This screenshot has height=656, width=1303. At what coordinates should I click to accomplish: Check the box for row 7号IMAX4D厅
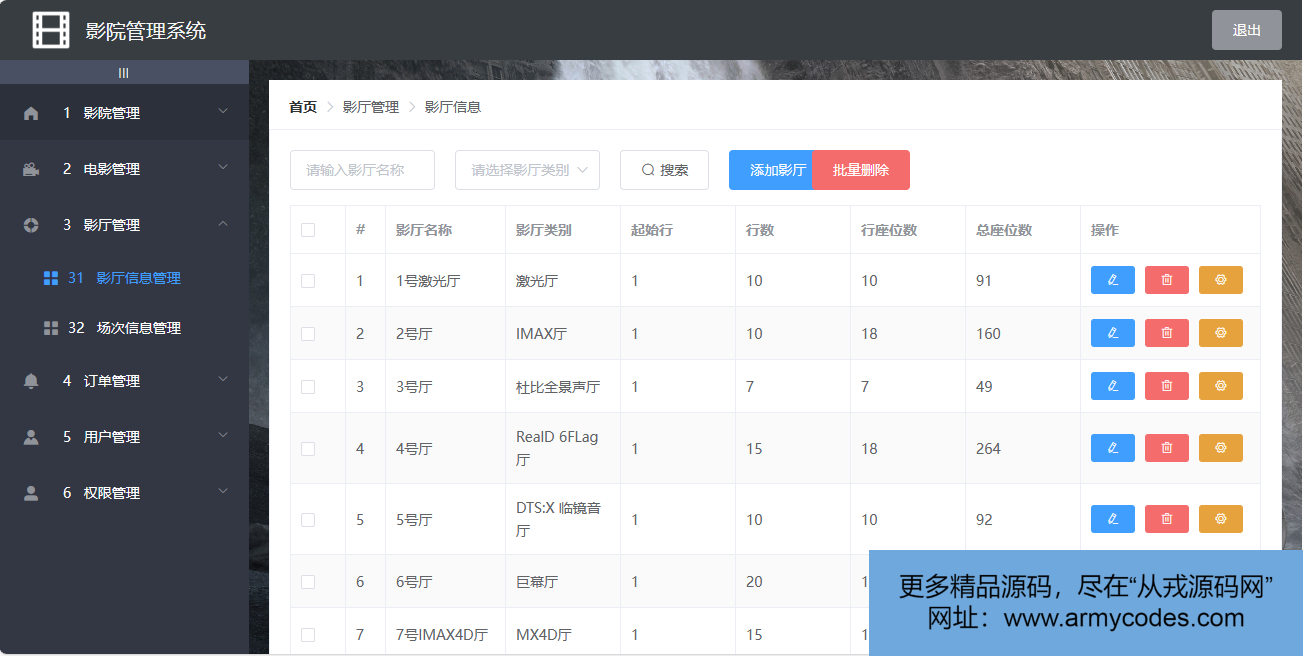308,635
